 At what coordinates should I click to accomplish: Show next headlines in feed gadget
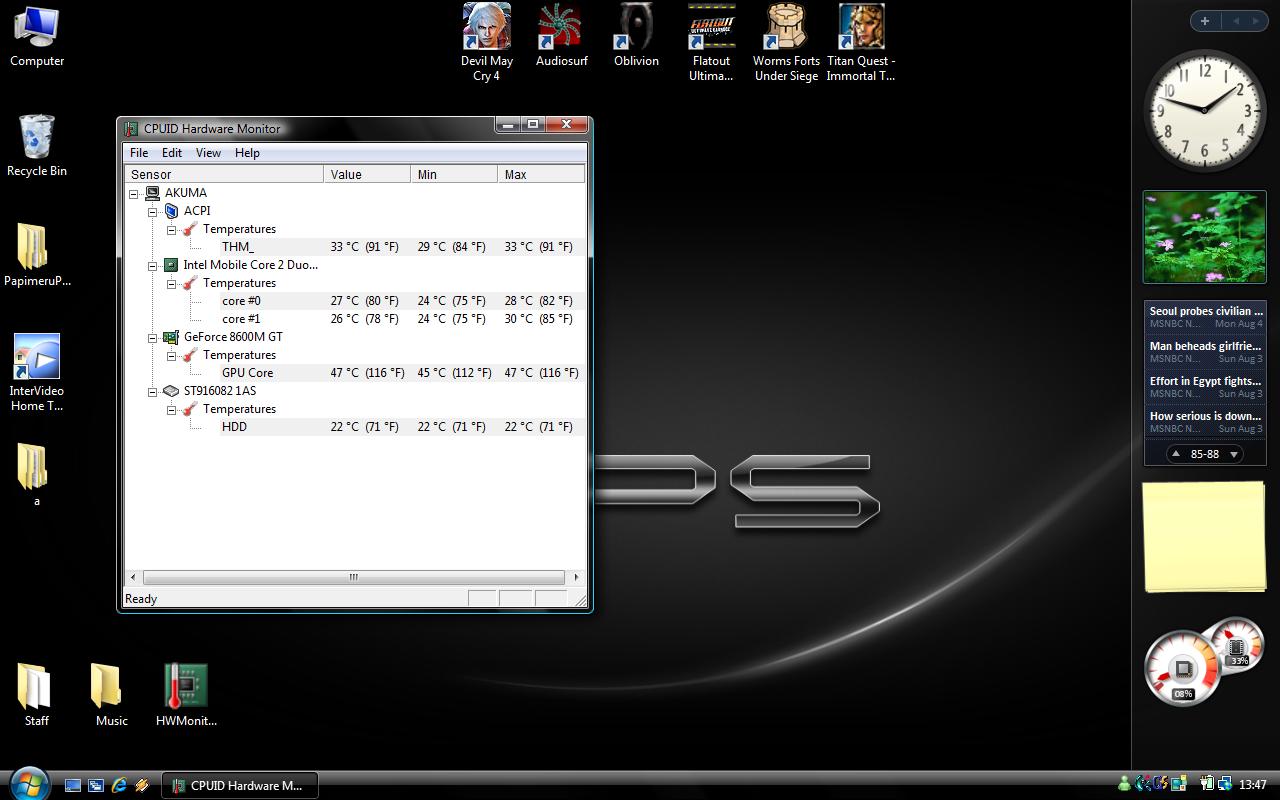[1234, 454]
